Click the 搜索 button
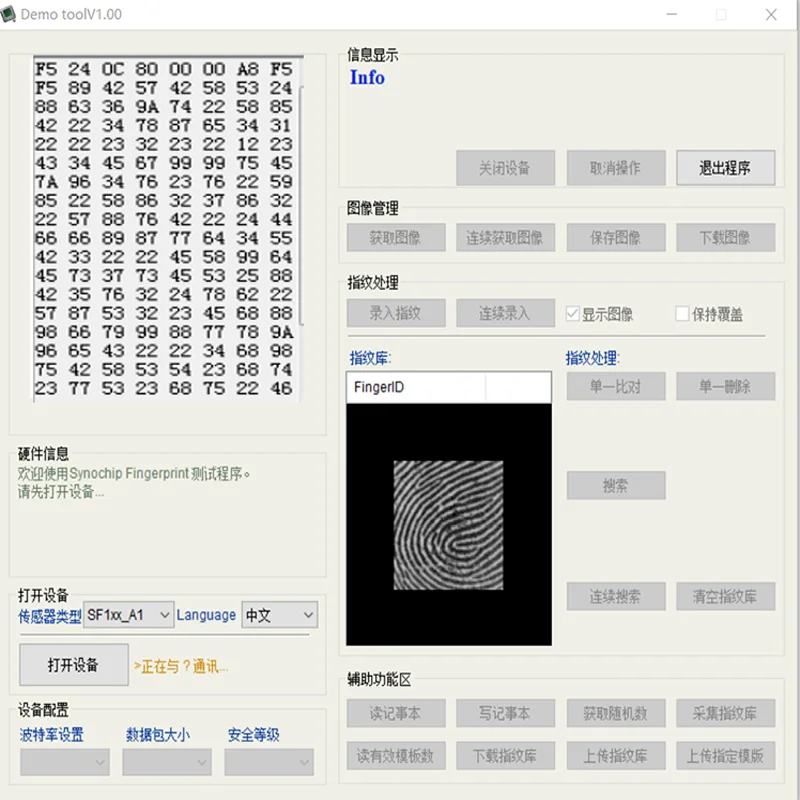The height and width of the screenshot is (800, 800). [x=616, y=485]
